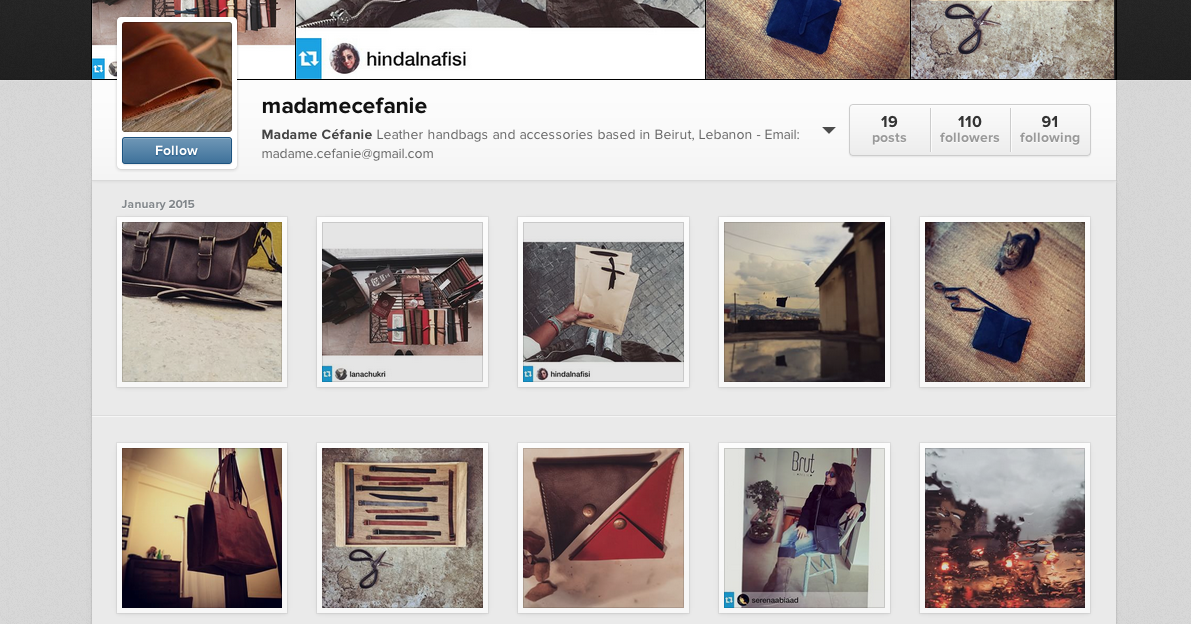Click the blue repost icon beside hindalnafisi header
The width and height of the screenshot is (1191, 624).
308,58
